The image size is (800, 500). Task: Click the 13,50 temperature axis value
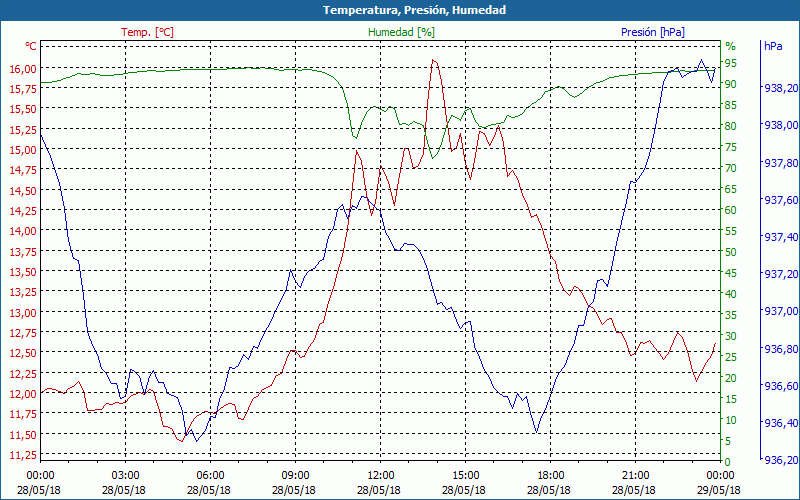(22, 271)
